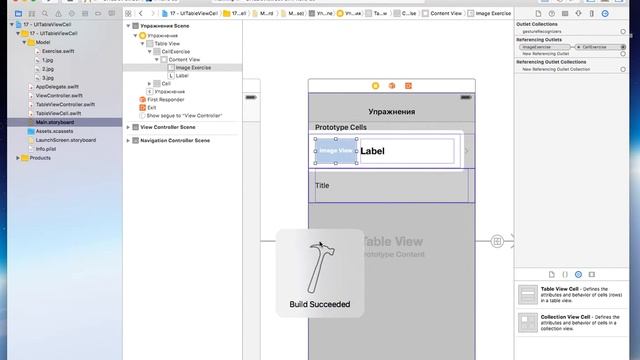
Task: Select the Image View on canvas
Action: coord(336,151)
